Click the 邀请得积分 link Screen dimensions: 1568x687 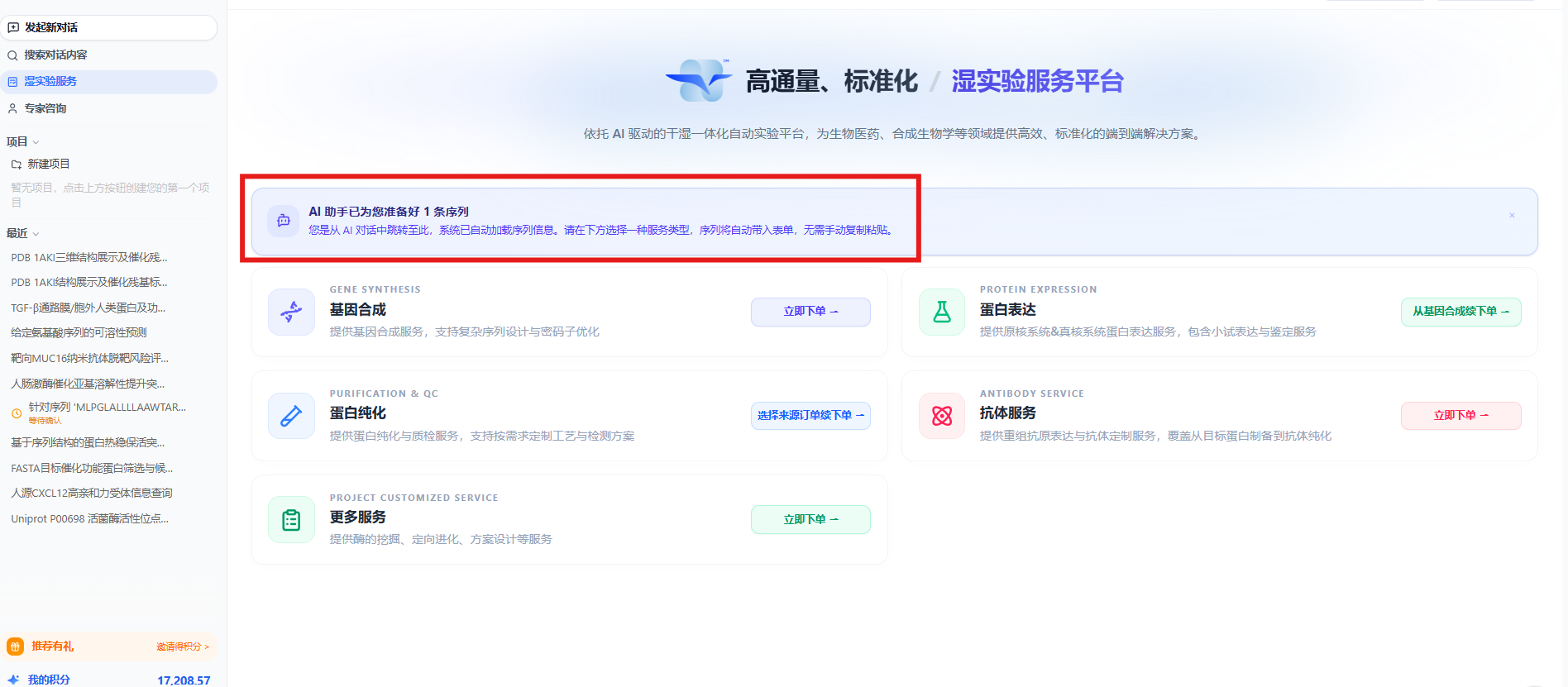(183, 646)
